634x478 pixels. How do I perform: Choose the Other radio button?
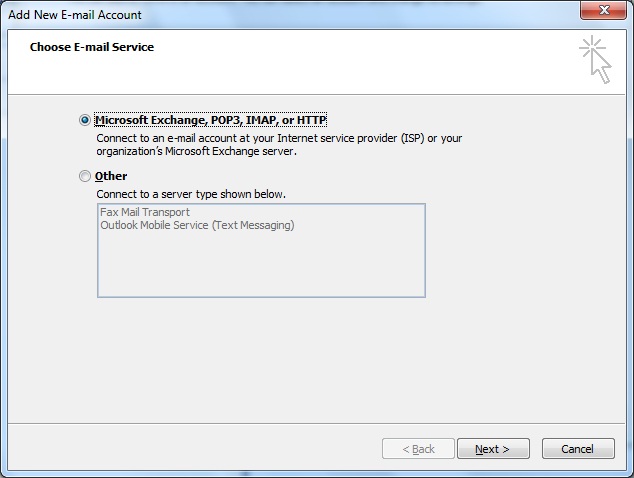(x=85, y=176)
